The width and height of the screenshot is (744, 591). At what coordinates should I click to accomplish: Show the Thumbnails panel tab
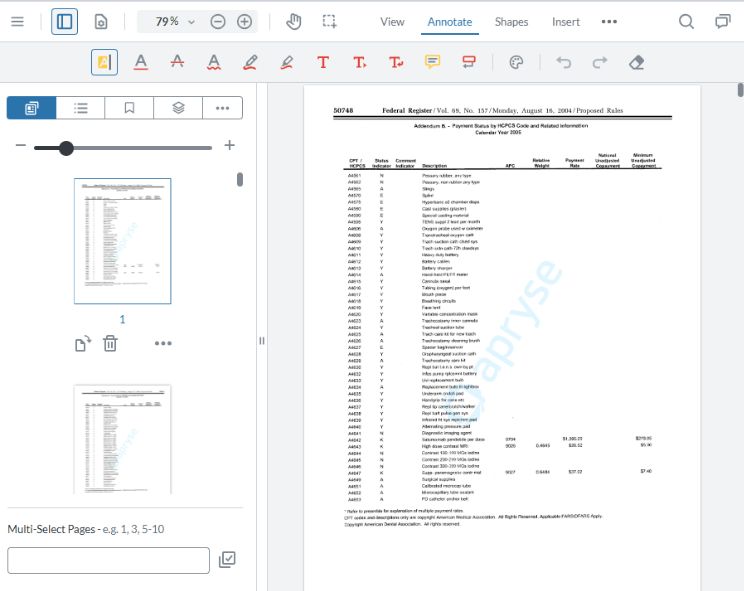click(x=32, y=108)
